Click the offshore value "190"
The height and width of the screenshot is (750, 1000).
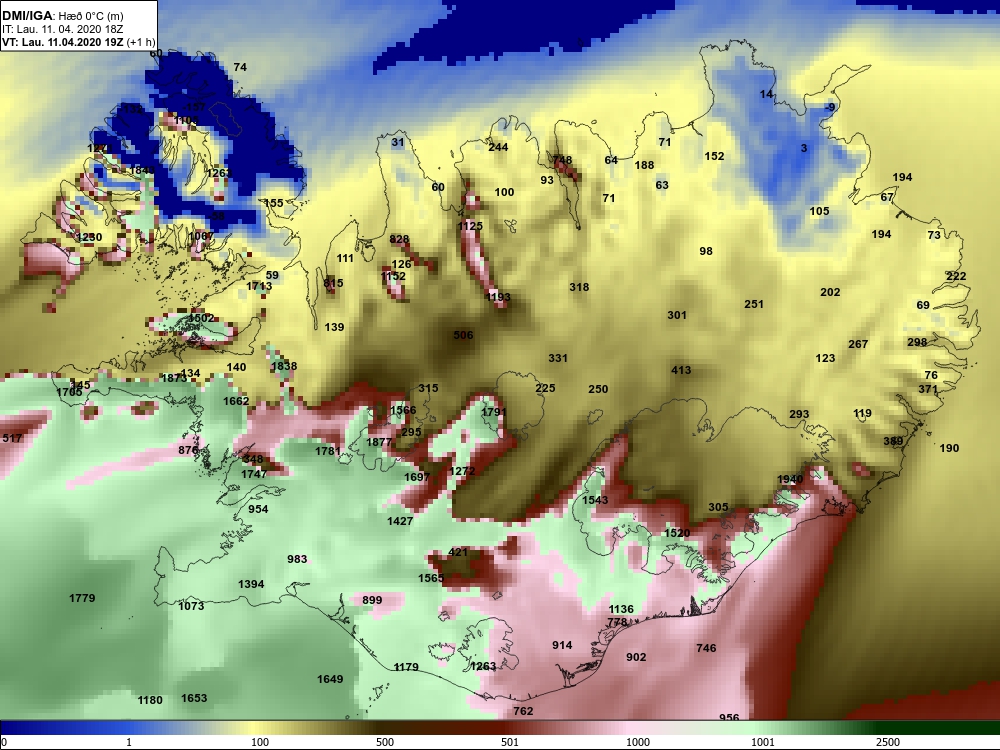949,448
